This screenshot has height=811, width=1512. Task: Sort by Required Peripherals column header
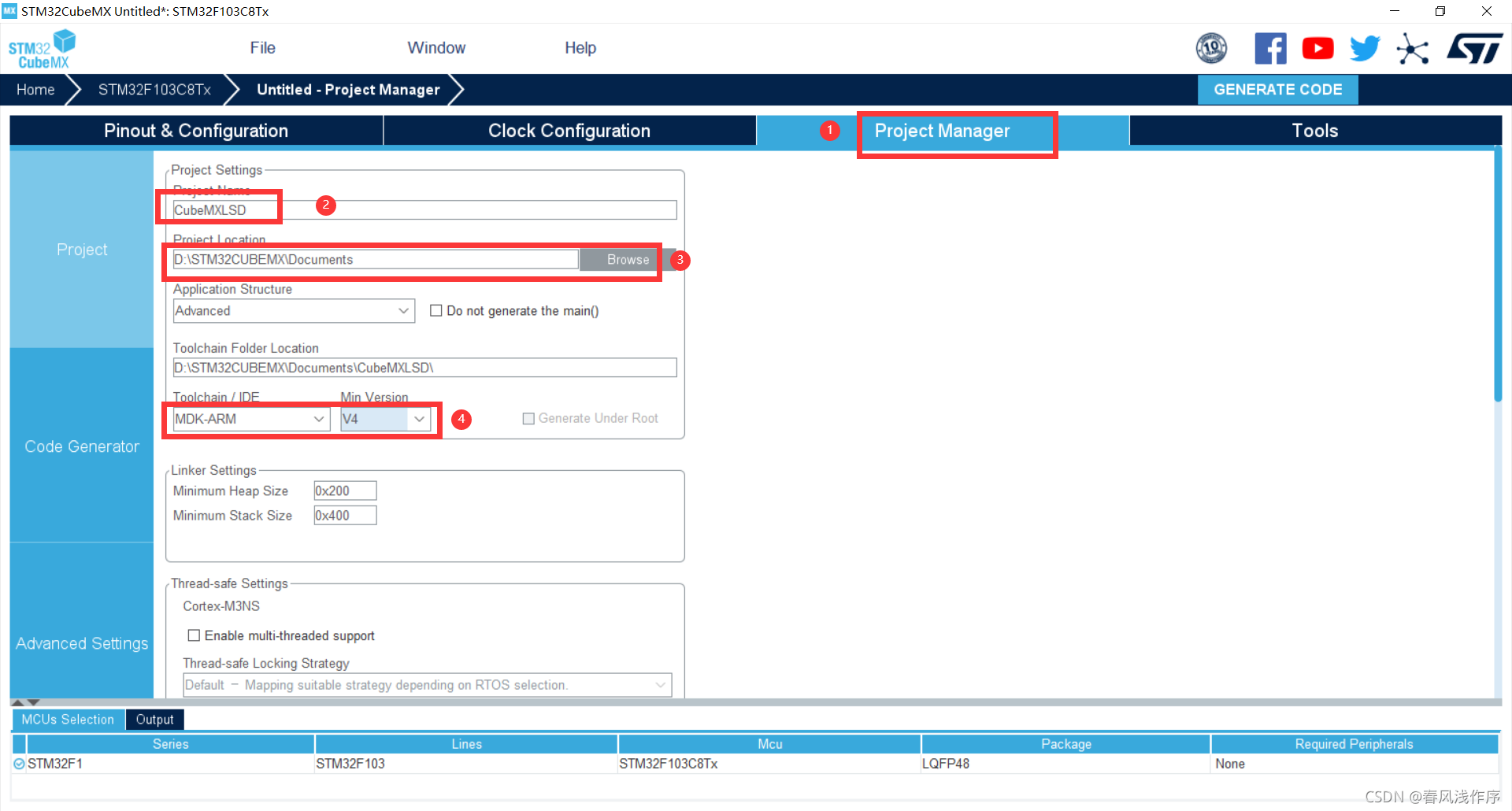tap(1354, 744)
